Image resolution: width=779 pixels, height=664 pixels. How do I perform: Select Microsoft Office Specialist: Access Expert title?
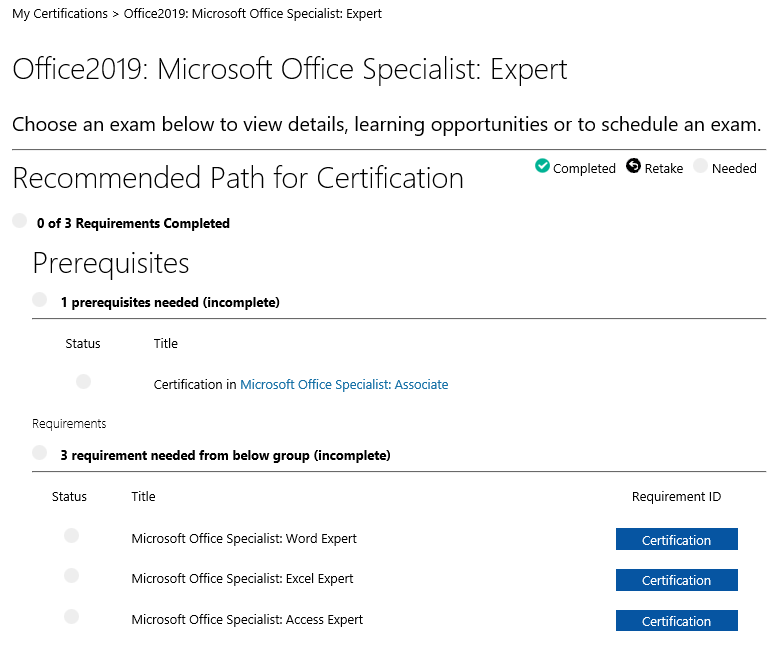[x=247, y=620]
